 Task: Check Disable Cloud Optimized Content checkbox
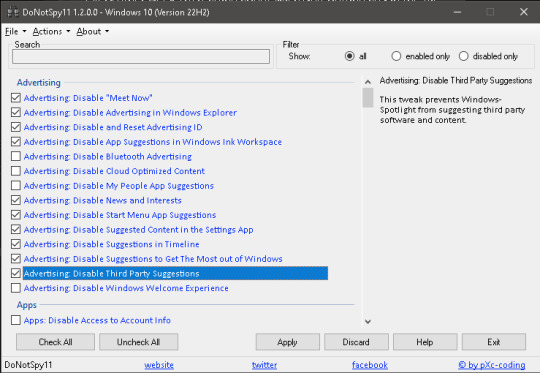point(16,171)
